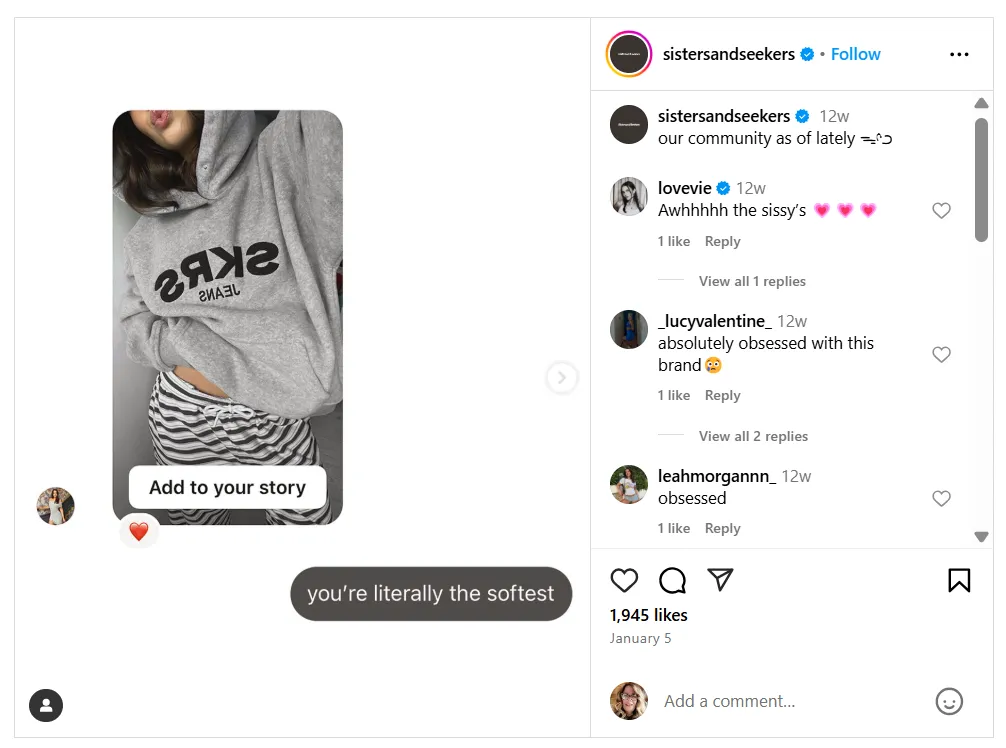This screenshot has height=748, width=1006.
Task: Open the three-dot more options menu
Action: [959, 54]
